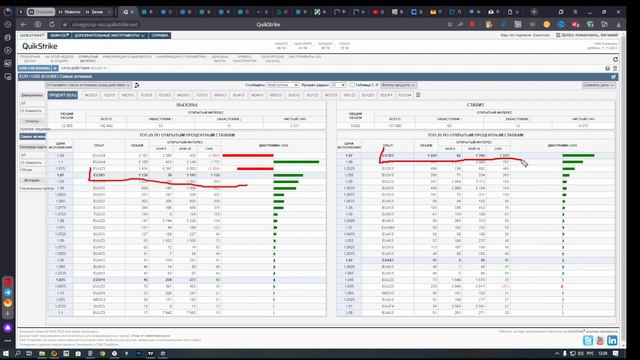
Task: Open Windows taskbar search
Action: pos(18,353)
